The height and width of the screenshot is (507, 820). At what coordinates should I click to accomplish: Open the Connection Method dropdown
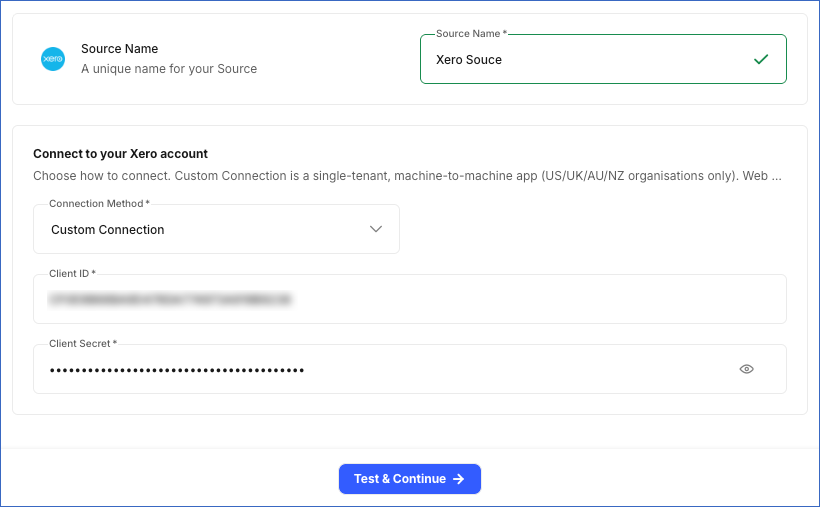point(217,229)
